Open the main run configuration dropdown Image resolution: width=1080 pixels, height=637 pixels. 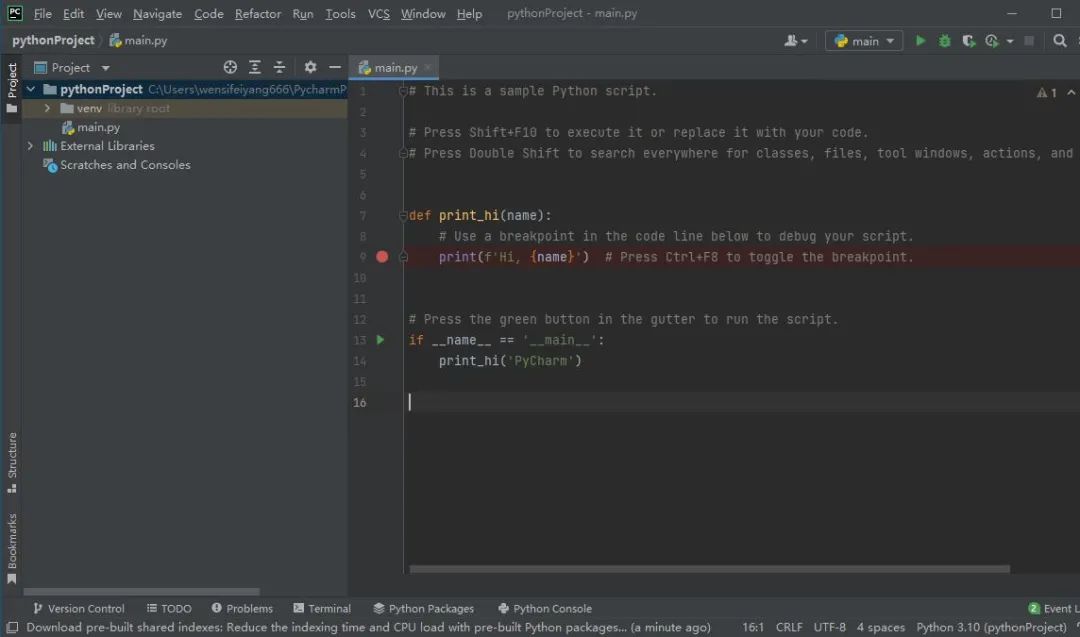pos(864,41)
